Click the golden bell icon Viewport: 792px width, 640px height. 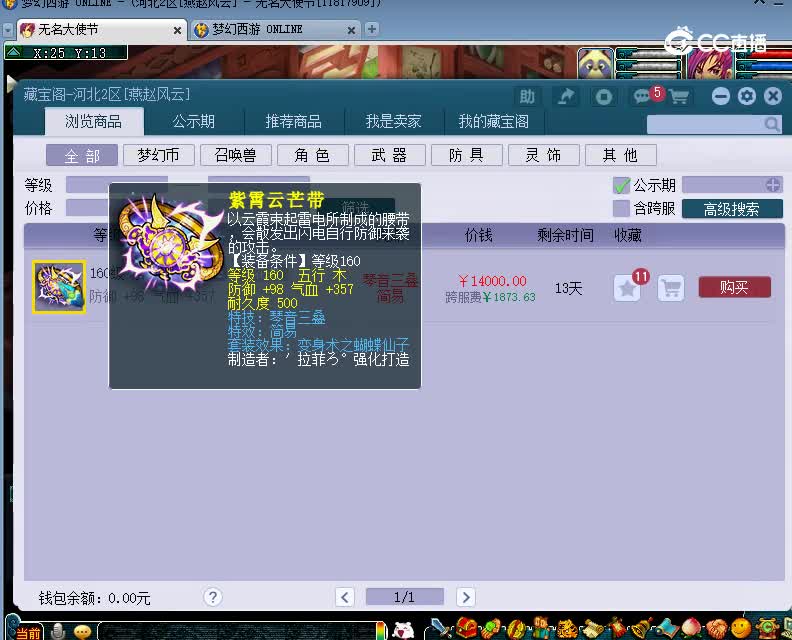click(641, 628)
